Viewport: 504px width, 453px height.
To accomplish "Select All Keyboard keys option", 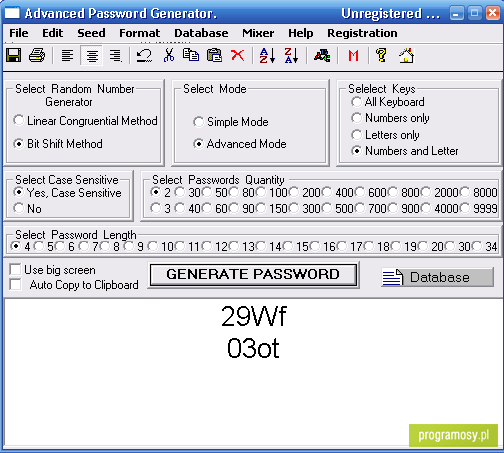I will point(388,102).
